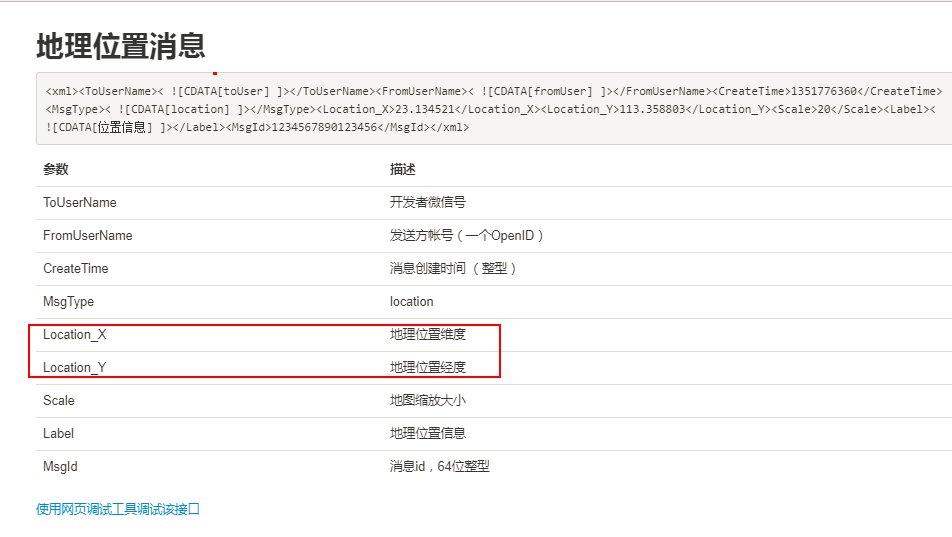
Task: Click the 地图缩放大小 description
Action: click(x=428, y=400)
